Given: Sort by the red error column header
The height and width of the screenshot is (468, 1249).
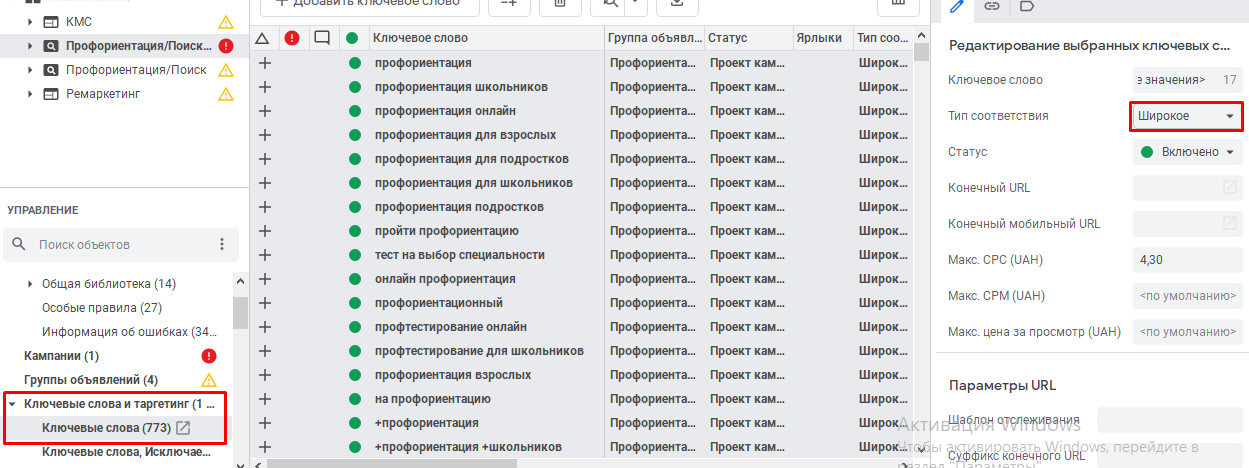Looking at the screenshot, I should (x=292, y=38).
